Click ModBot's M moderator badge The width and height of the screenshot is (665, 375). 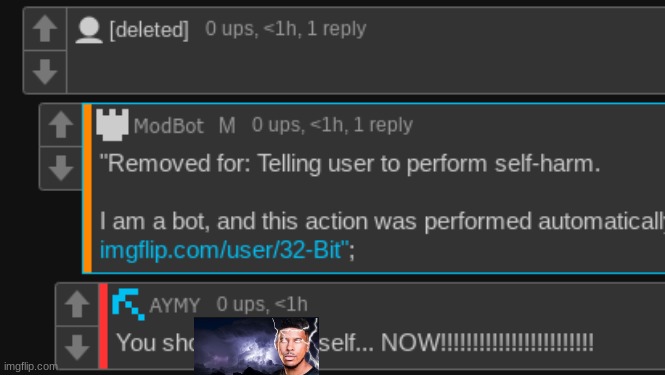pos(227,126)
